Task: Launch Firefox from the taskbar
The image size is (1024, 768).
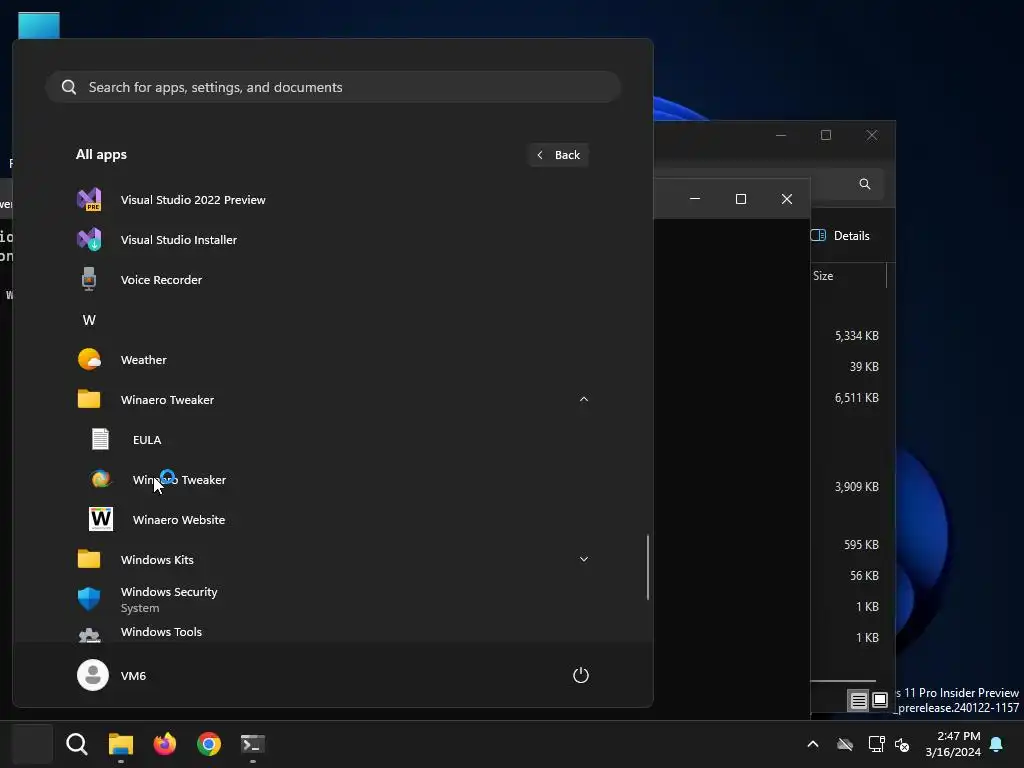Action: tap(165, 744)
